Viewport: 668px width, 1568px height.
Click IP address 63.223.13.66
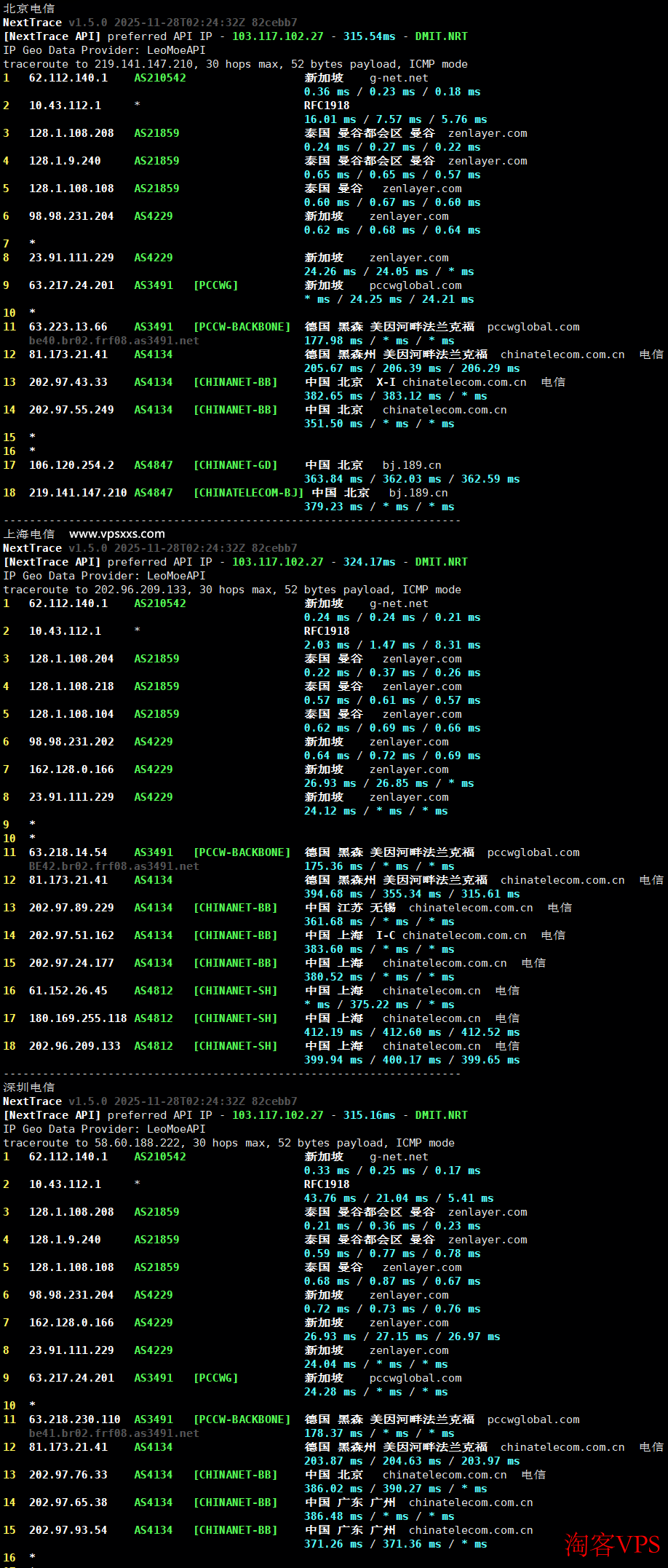pyautogui.click(x=68, y=327)
